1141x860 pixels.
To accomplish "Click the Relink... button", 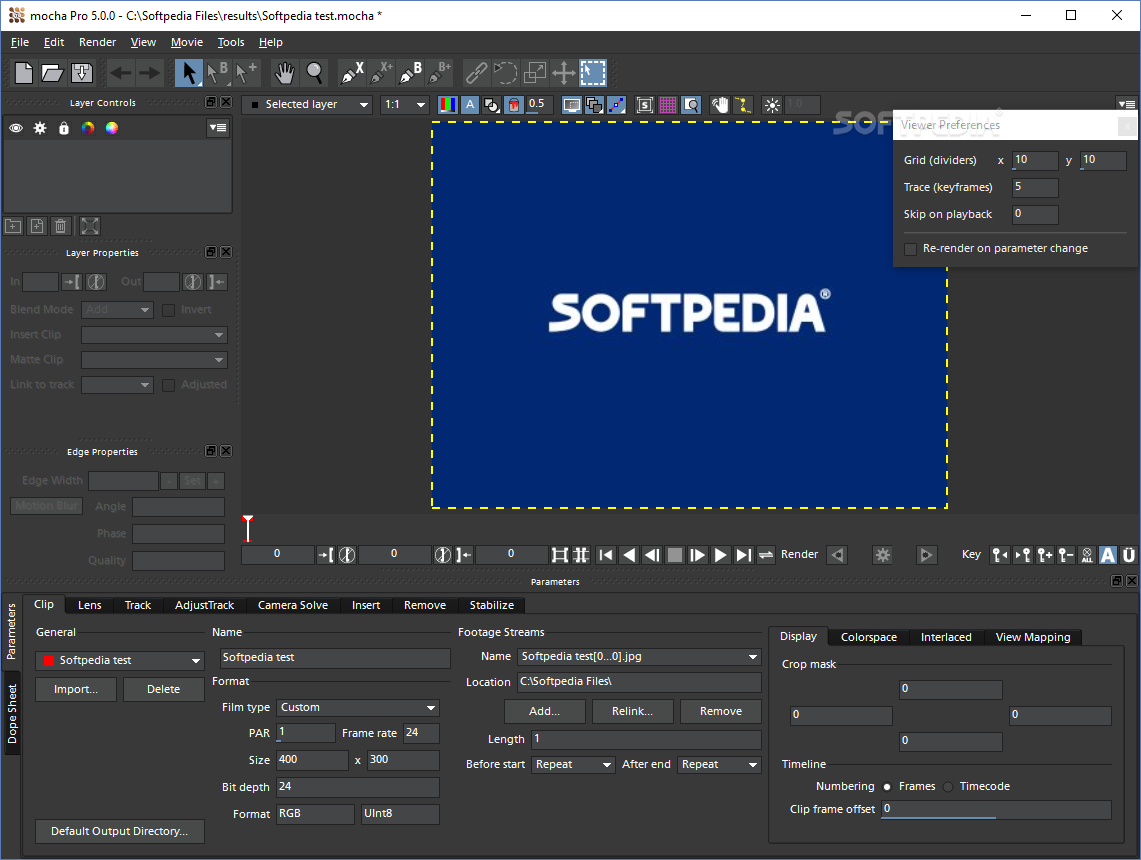I will (632, 712).
